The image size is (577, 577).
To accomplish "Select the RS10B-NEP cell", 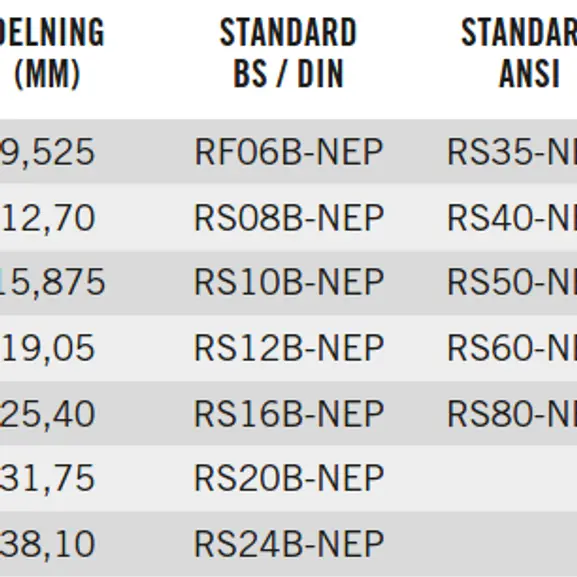I will click(x=289, y=282).
